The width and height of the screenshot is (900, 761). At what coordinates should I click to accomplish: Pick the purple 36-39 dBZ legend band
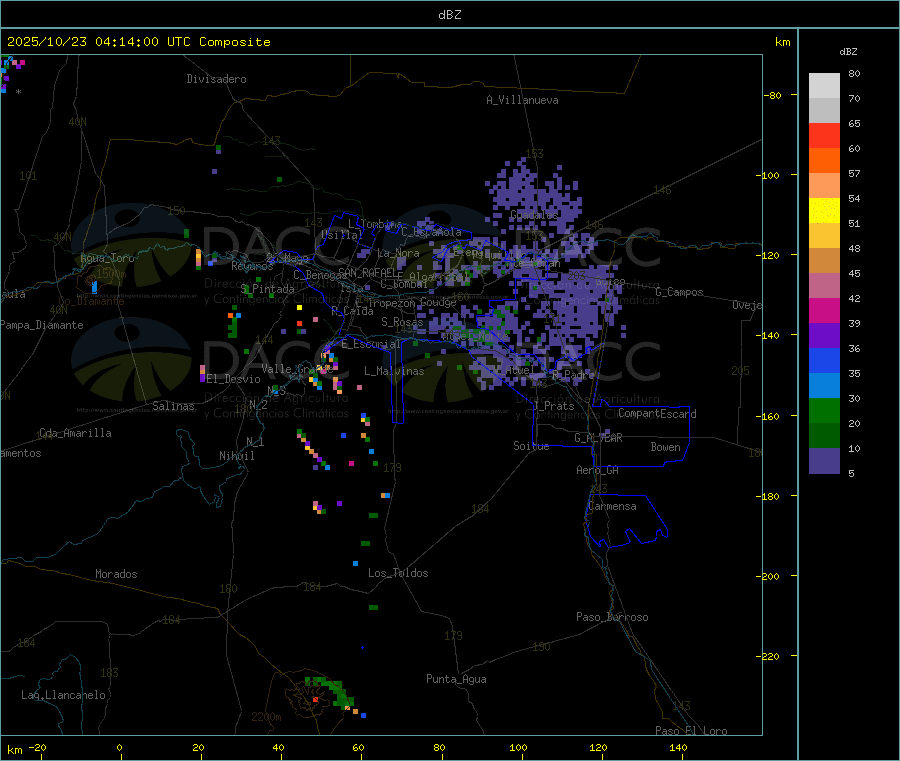pyautogui.click(x=824, y=336)
